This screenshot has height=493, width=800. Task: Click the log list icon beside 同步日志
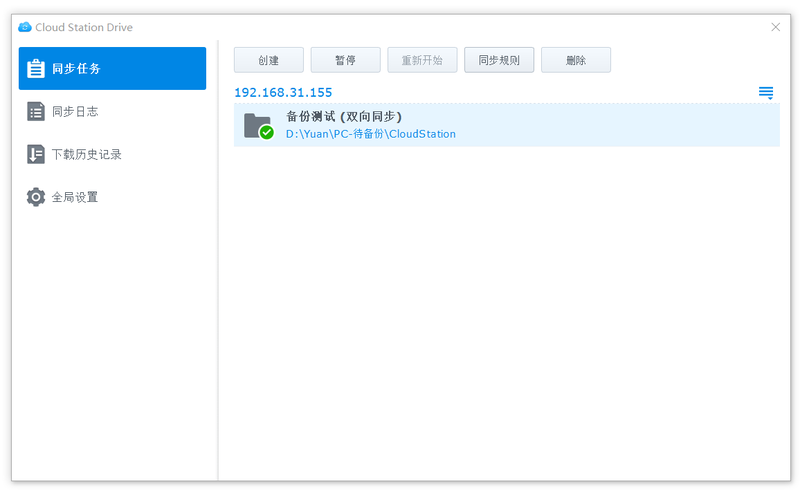pos(36,112)
